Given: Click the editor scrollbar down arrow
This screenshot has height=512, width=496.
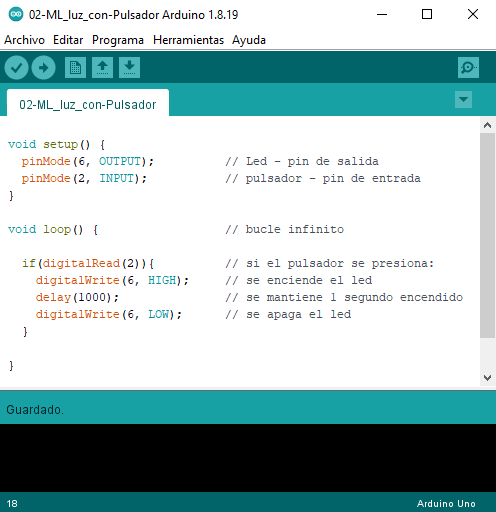Looking at the screenshot, I should (487, 378).
